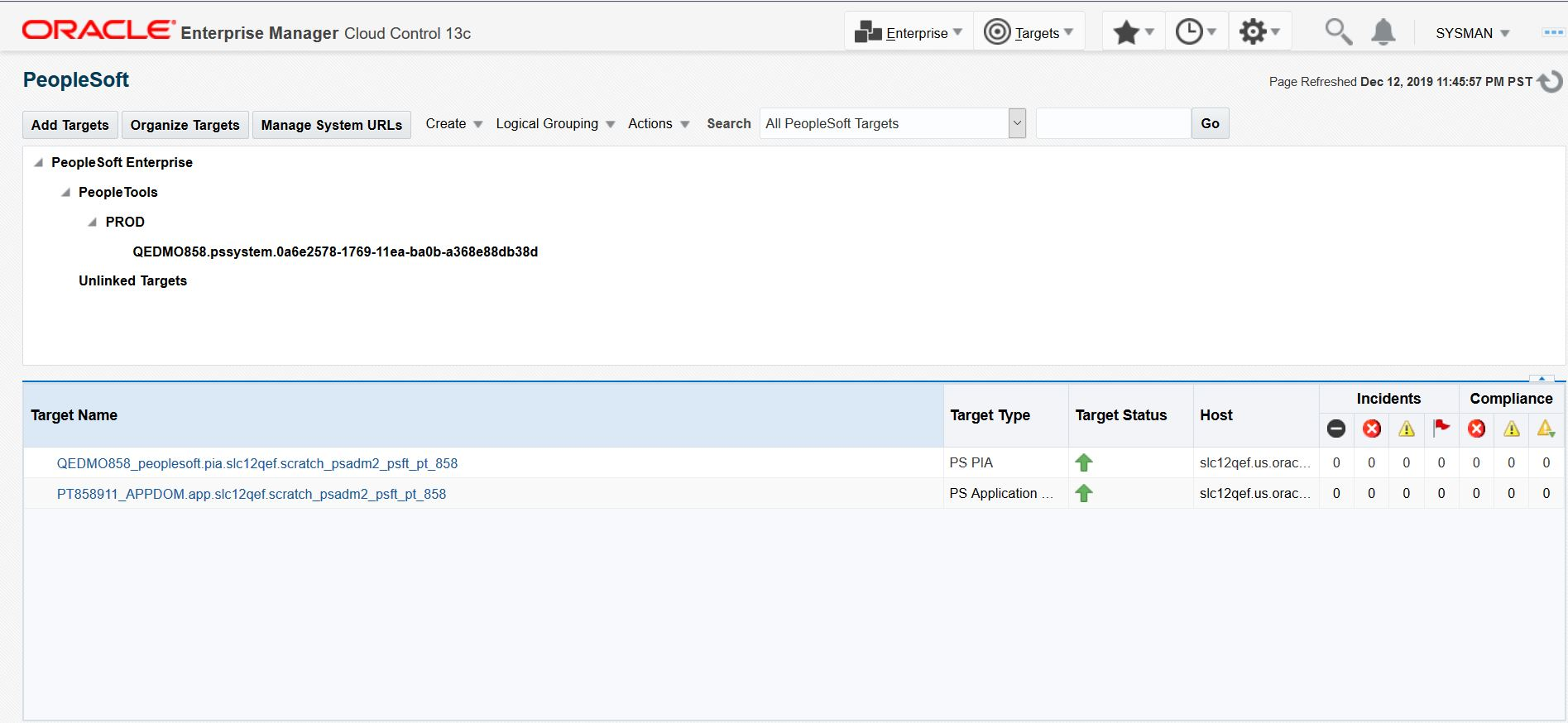Screen dimensions: 1568x723
Task: Open the Targets menu
Action: [x=1029, y=32]
